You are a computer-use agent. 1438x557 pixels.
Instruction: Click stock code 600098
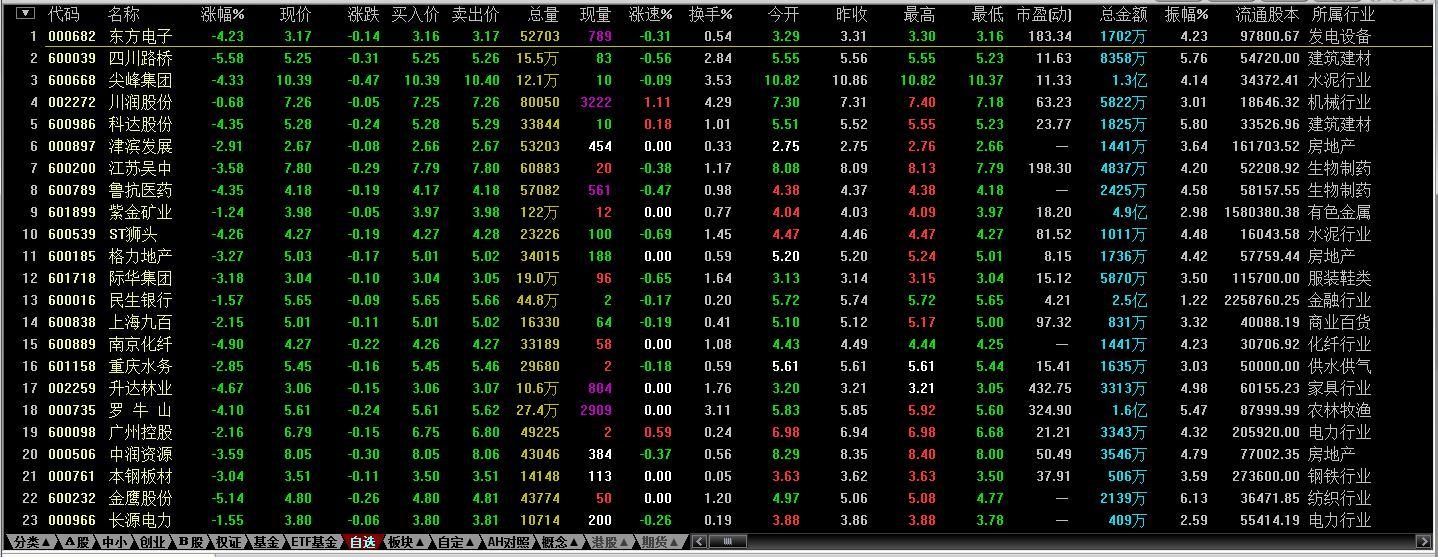72,432
